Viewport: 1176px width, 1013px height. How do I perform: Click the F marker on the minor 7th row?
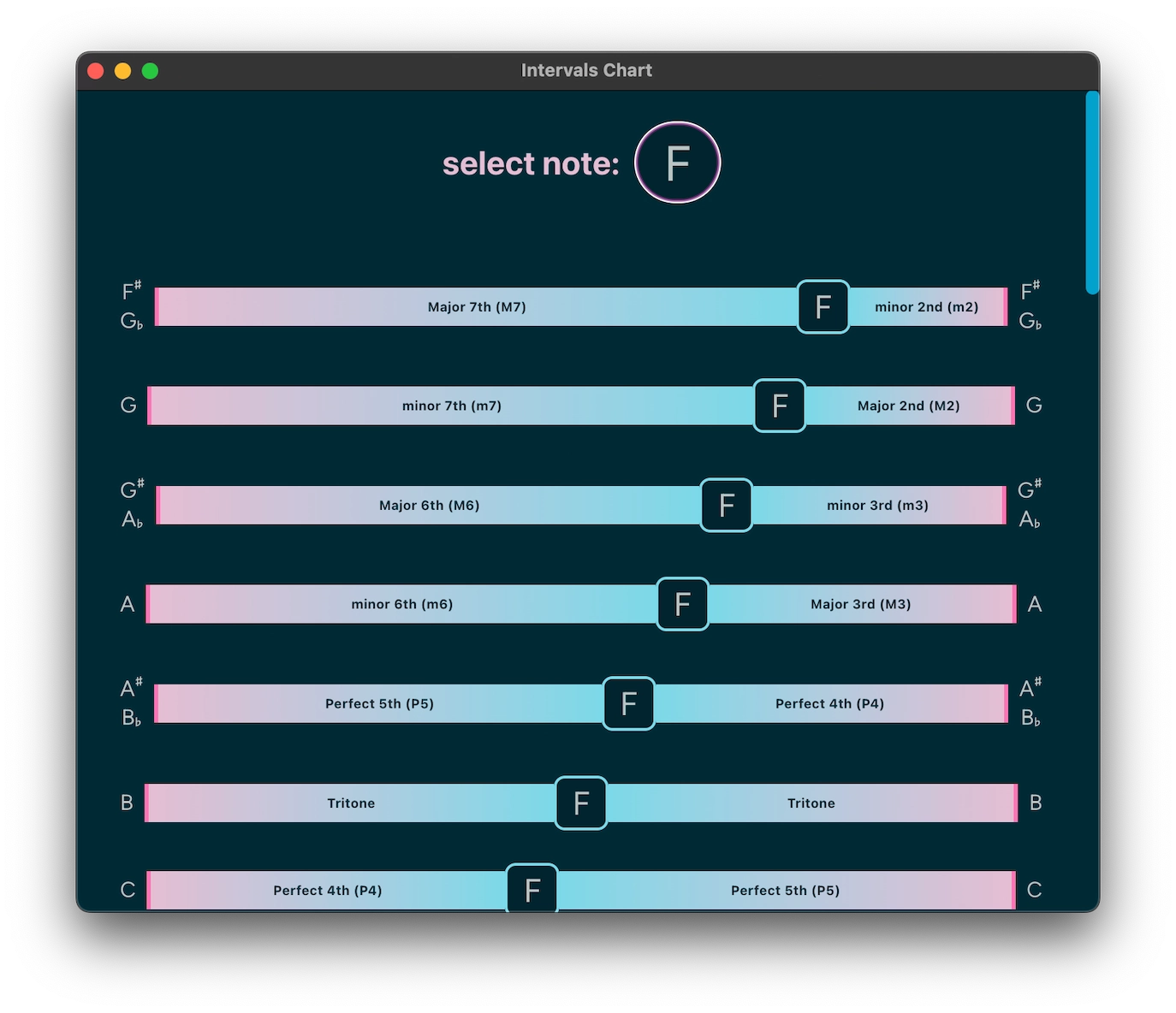point(780,406)
